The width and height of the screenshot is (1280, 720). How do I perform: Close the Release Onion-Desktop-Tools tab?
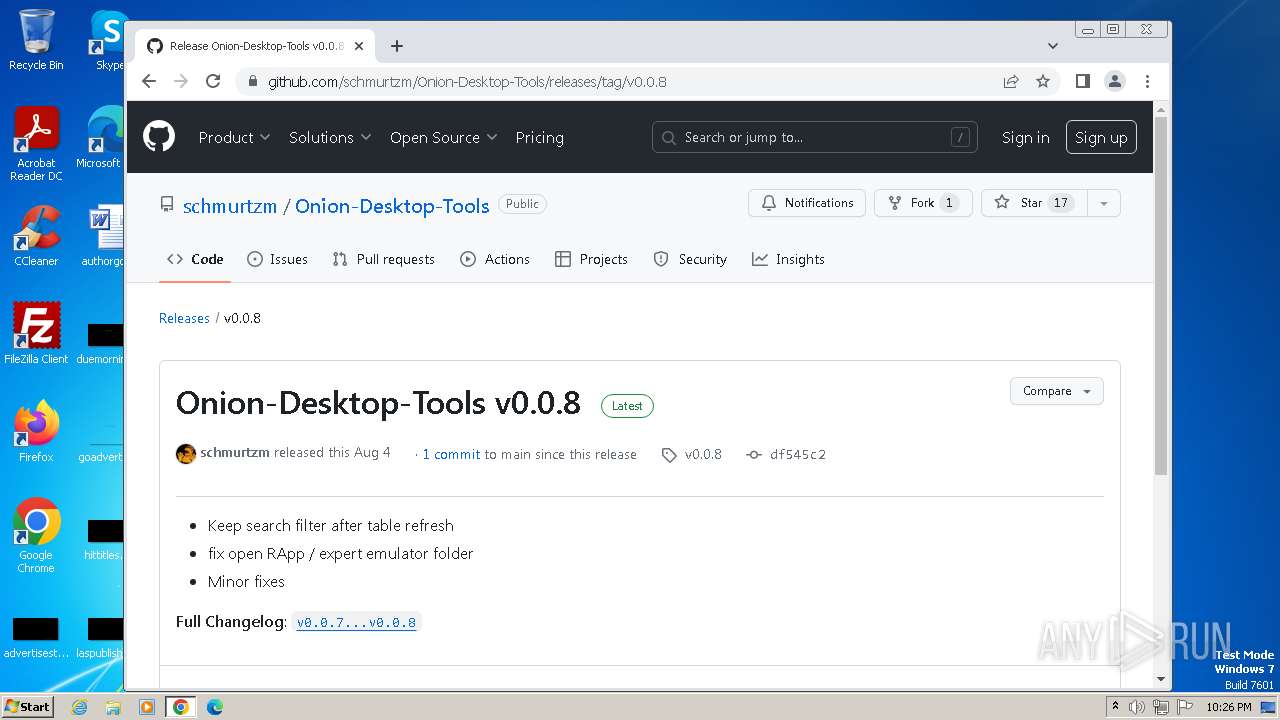359,46
